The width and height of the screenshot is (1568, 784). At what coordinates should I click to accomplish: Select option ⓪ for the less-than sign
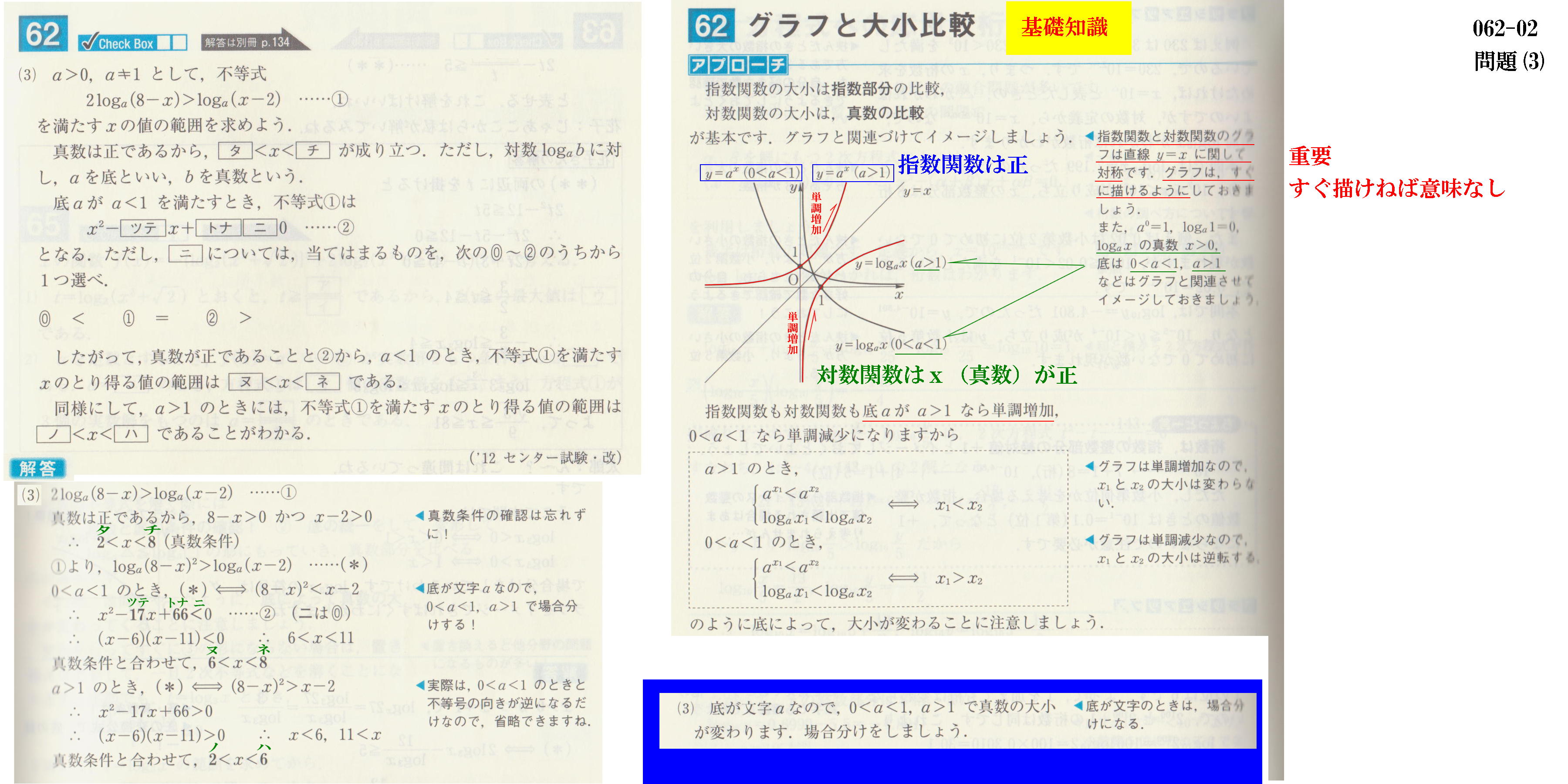point(44,318)
